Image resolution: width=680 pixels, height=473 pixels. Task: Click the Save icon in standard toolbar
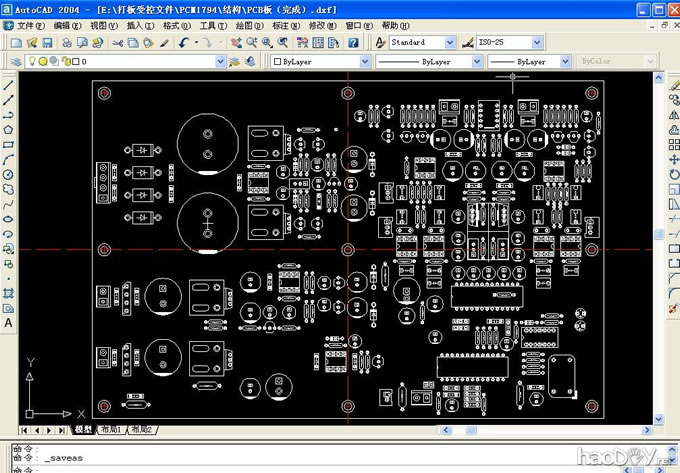click(x=47, y=43)
